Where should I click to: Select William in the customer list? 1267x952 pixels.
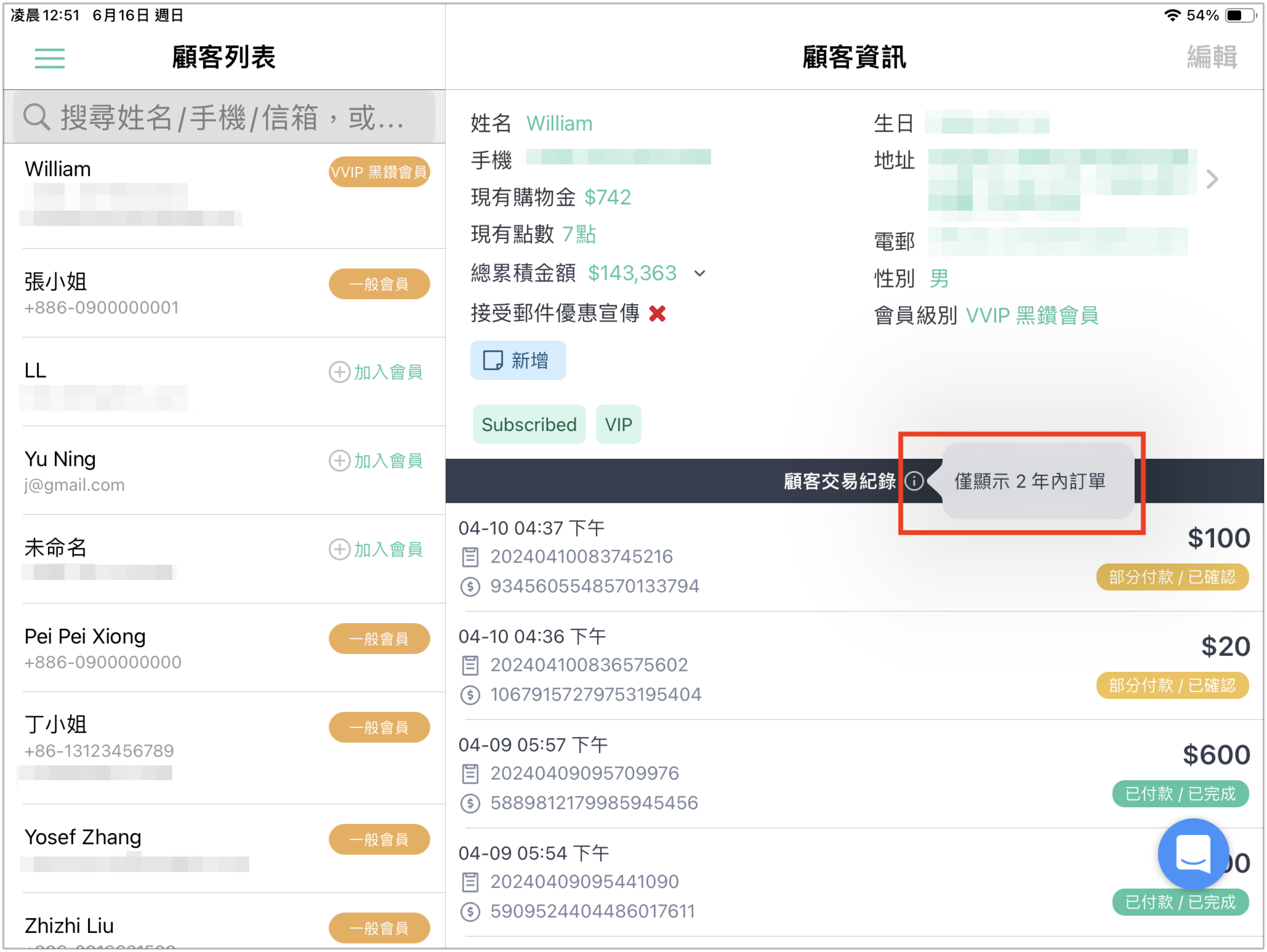pos(224,196)
